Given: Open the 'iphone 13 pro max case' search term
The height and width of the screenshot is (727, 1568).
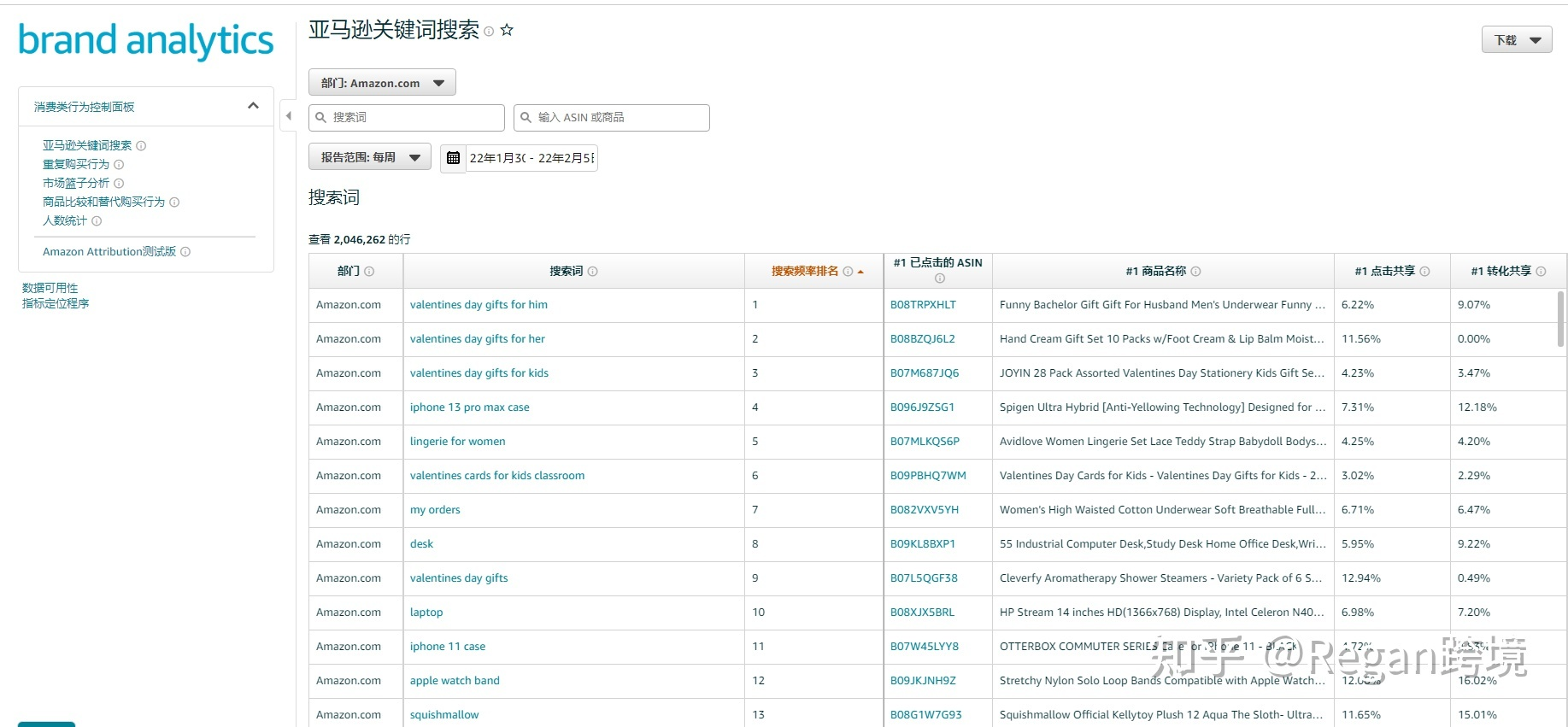Looking at the screenshot, I should [469, 407].
